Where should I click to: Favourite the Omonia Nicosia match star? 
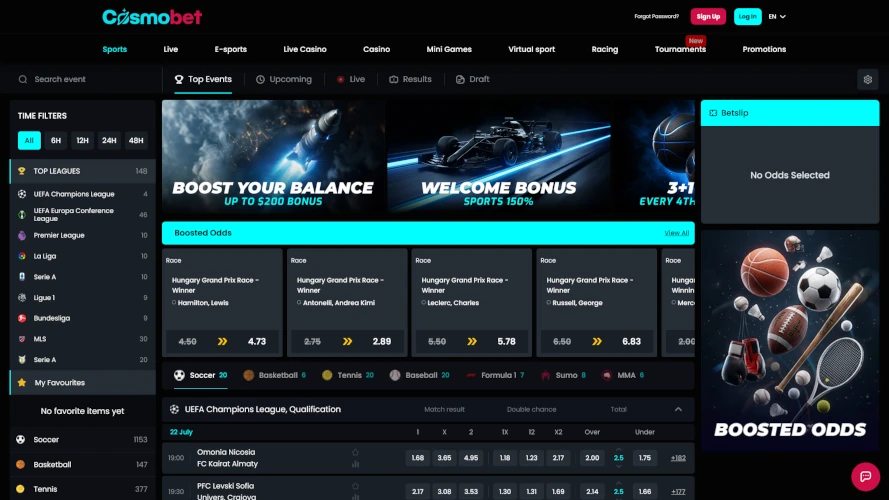pyautogui.click(x=355, y=452)
